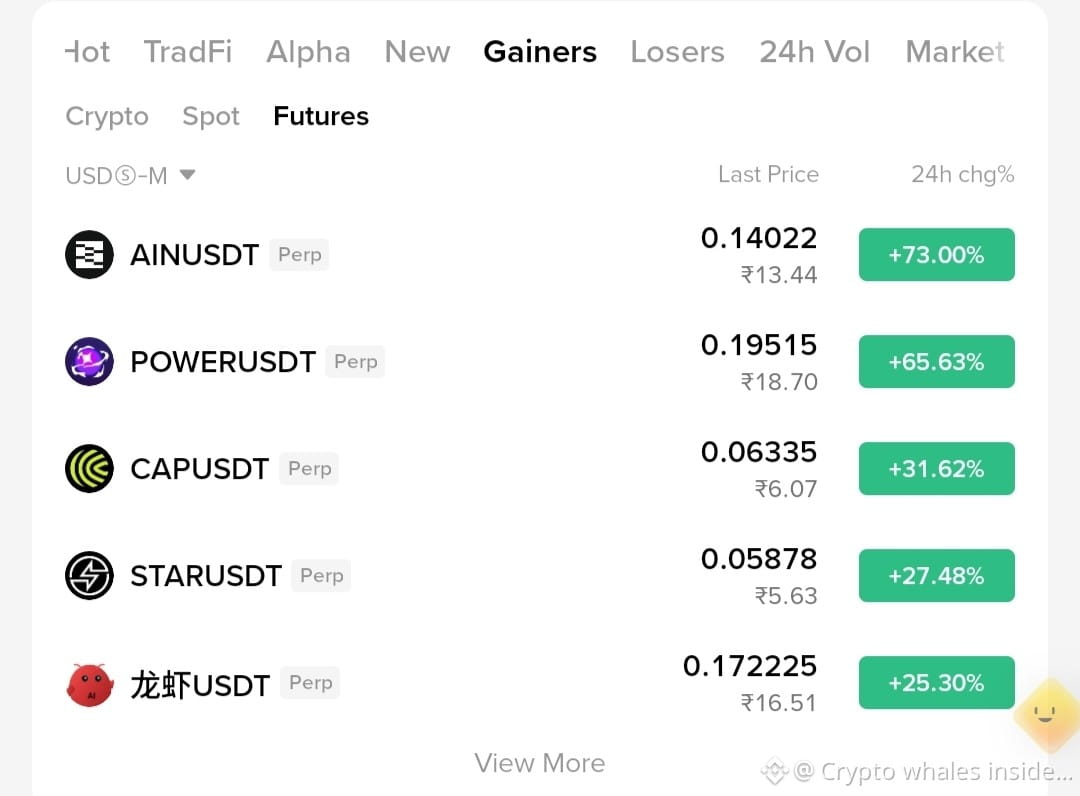1080x796 pixels.
Task: Open the AINUSDT coin icon
Action: (x=89, y=255)
